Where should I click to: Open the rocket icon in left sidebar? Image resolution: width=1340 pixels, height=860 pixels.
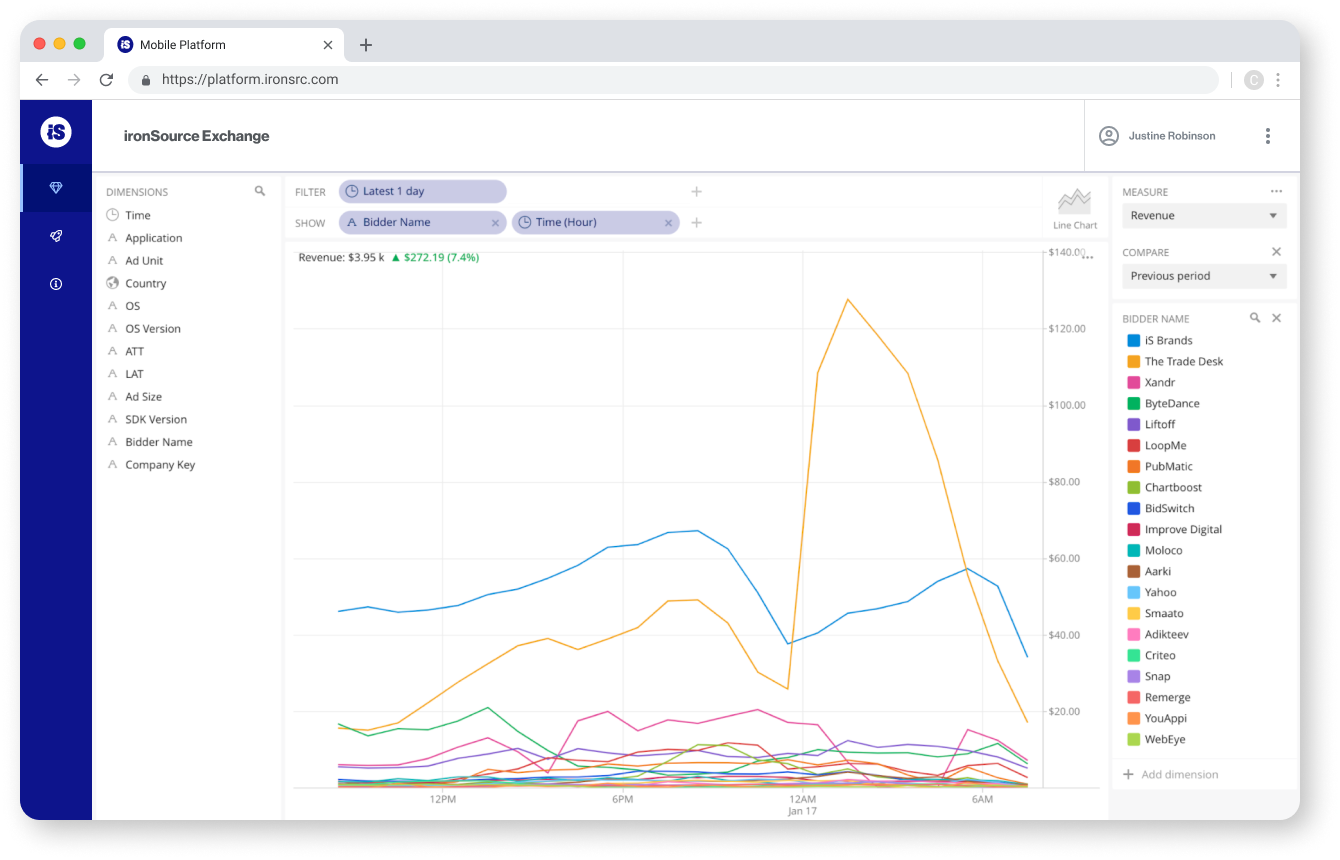(56, 236)
